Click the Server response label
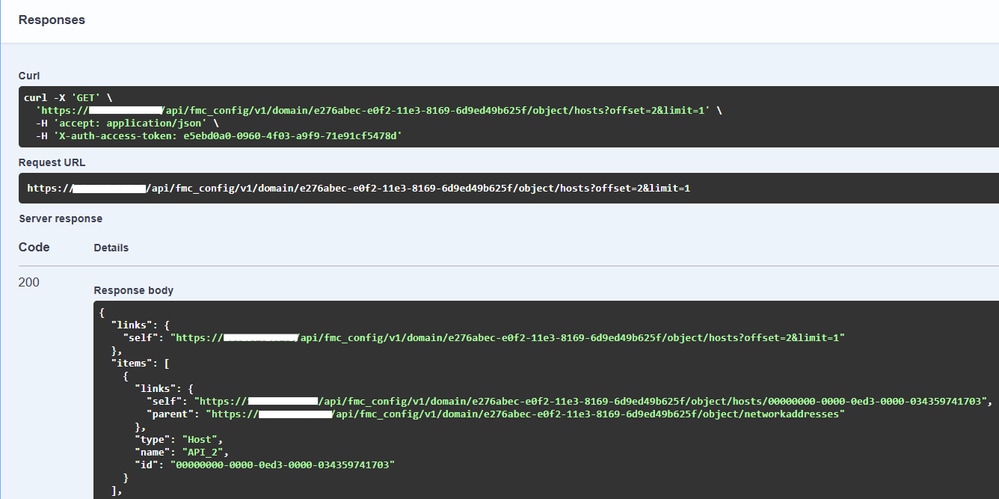 tap(61, 219)
